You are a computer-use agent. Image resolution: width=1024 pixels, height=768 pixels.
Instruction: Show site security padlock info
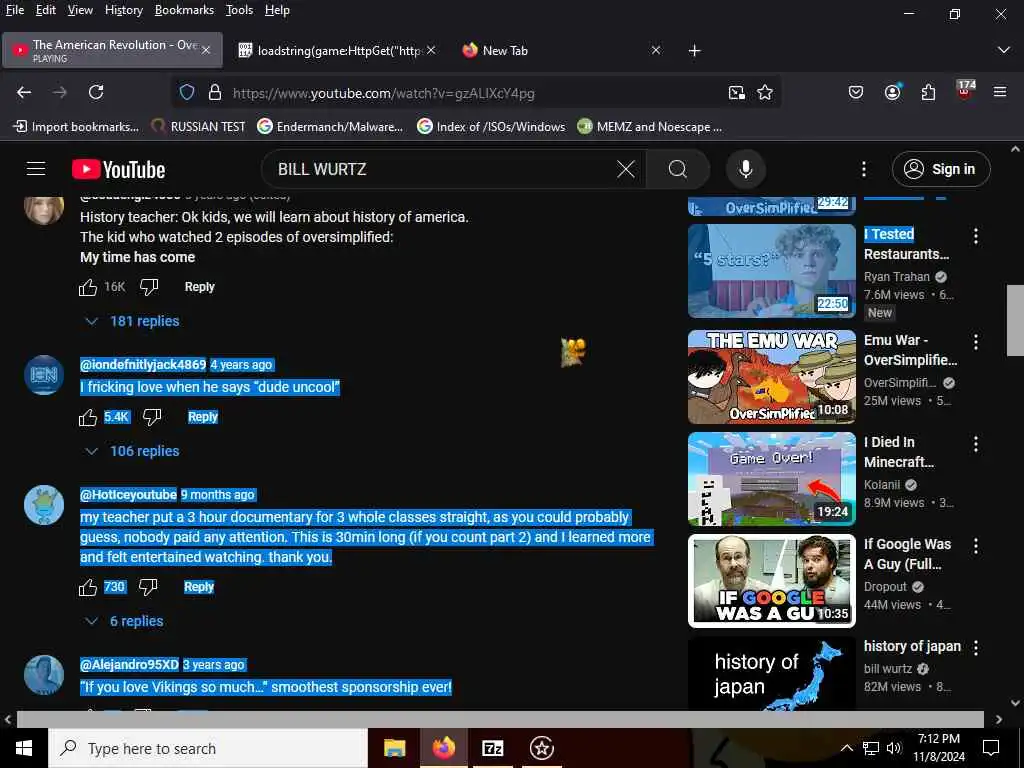214,93
